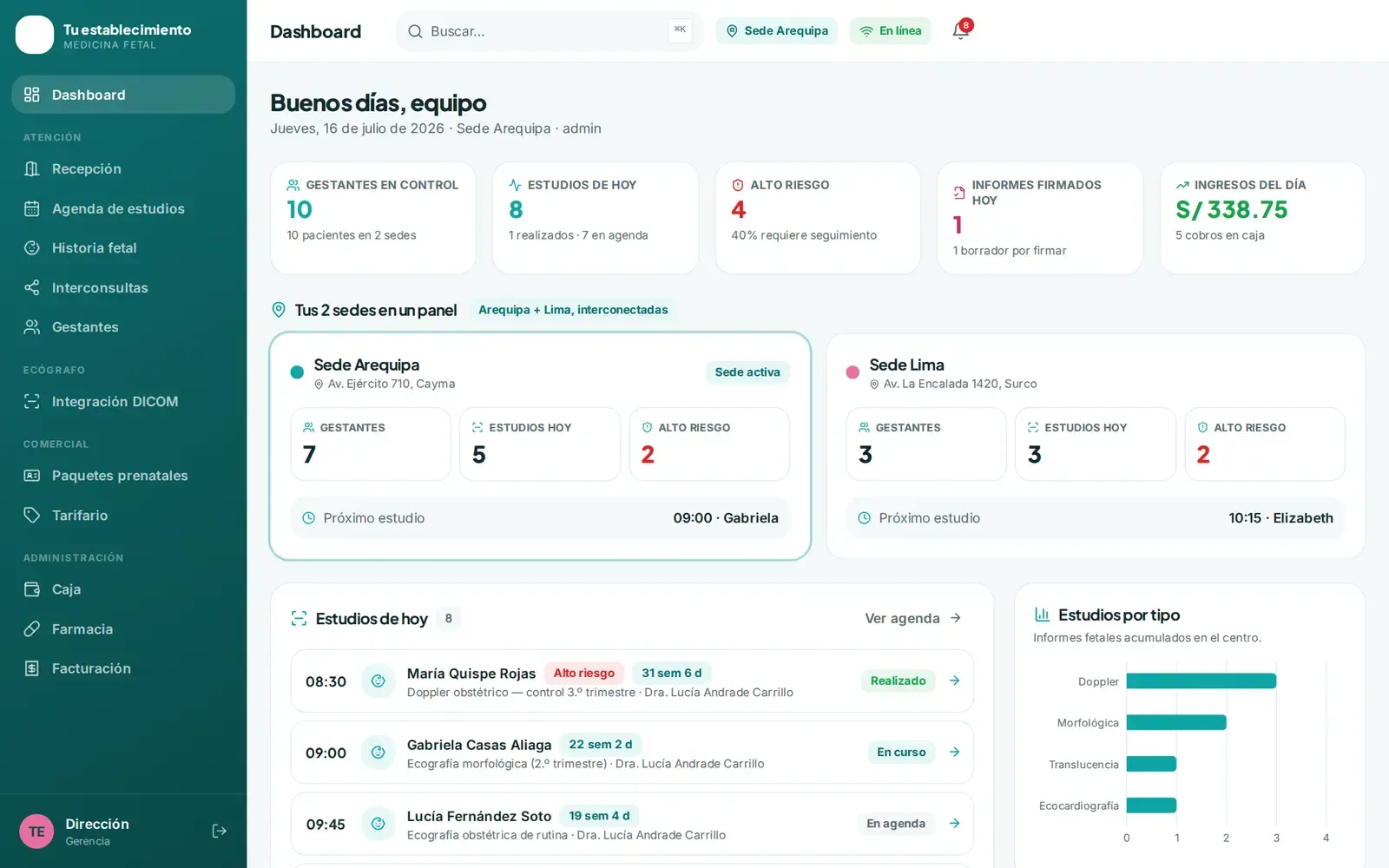Click the clock icon in Sede Lima próximo estudio
This screenshot has height=868, width=1389.
(864, 518)
